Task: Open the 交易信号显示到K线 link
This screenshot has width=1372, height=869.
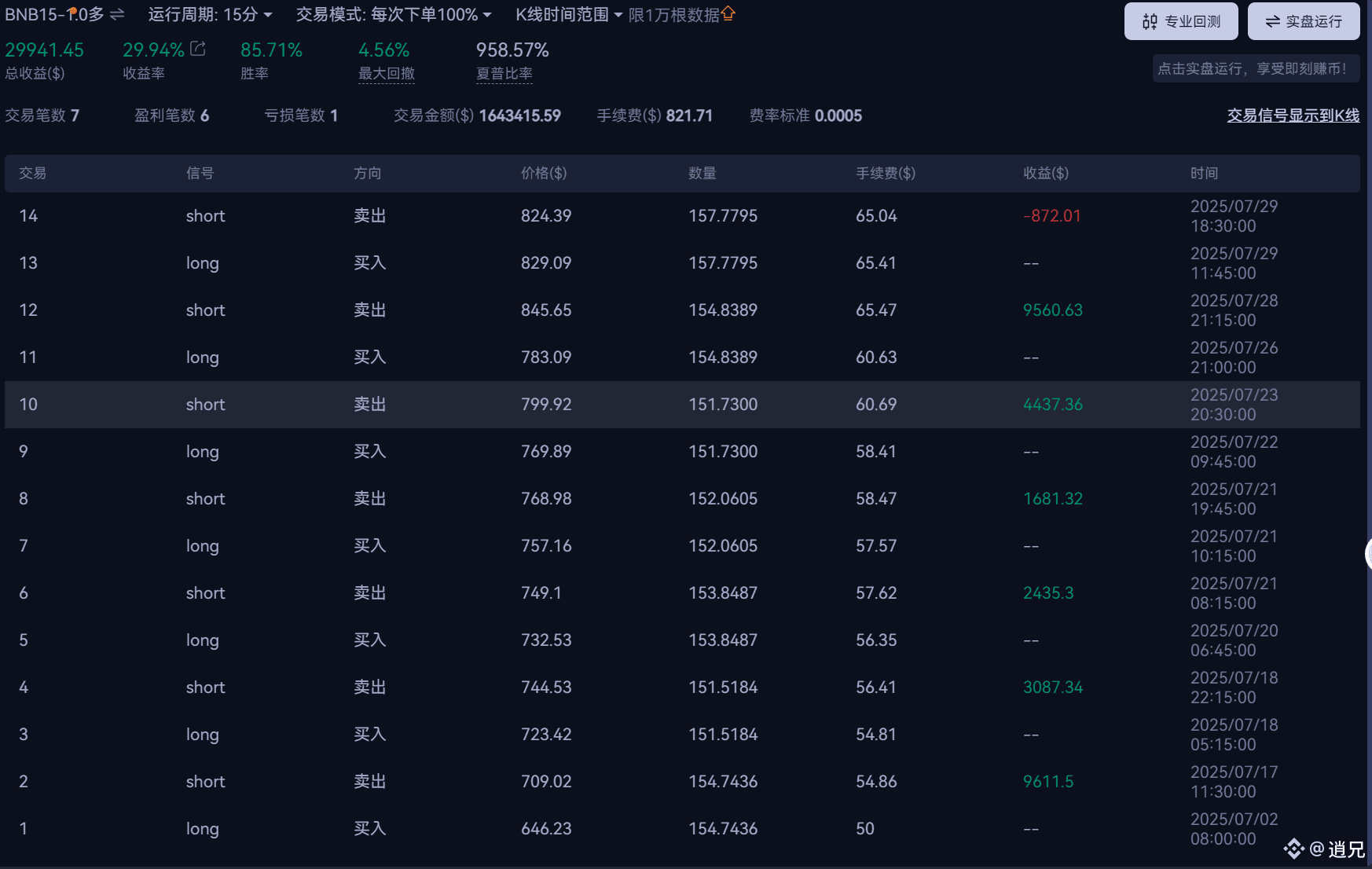Action: click(x=1293, y=115)
